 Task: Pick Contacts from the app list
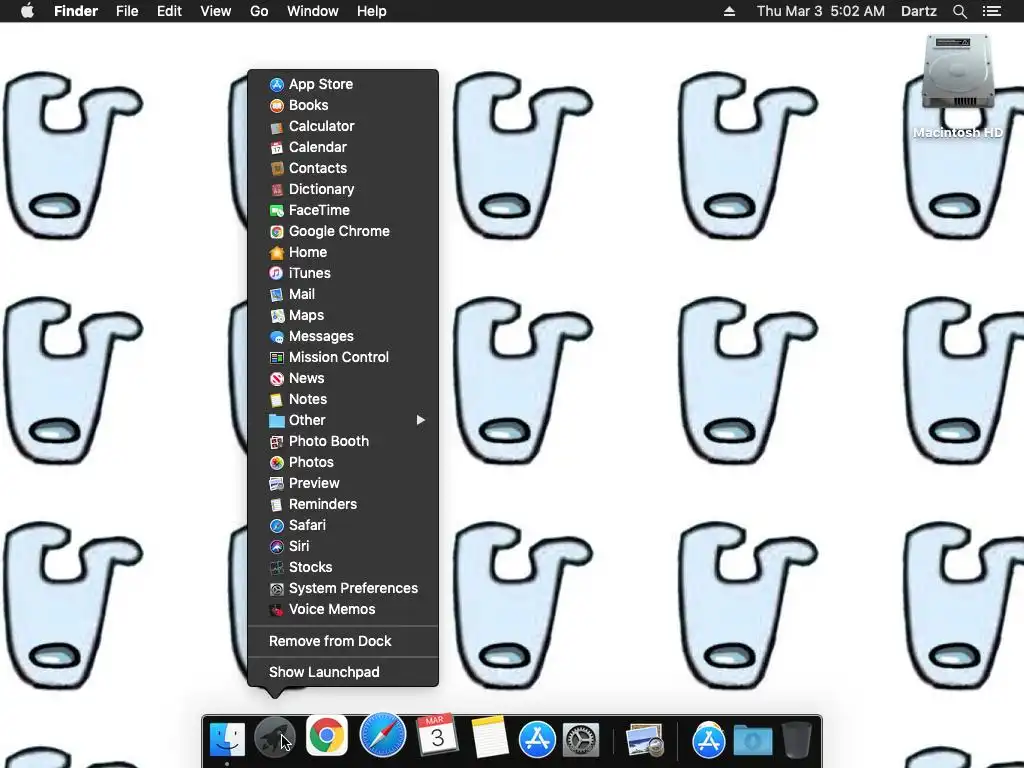point(343,168)
